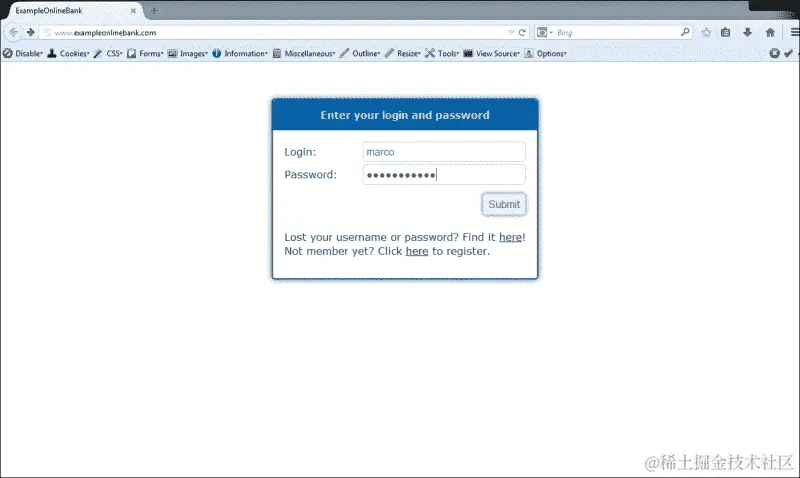This screenshot has height=478, width=800.
Task: Click the toolbar error X status icon
Action: tap(774, 53)
